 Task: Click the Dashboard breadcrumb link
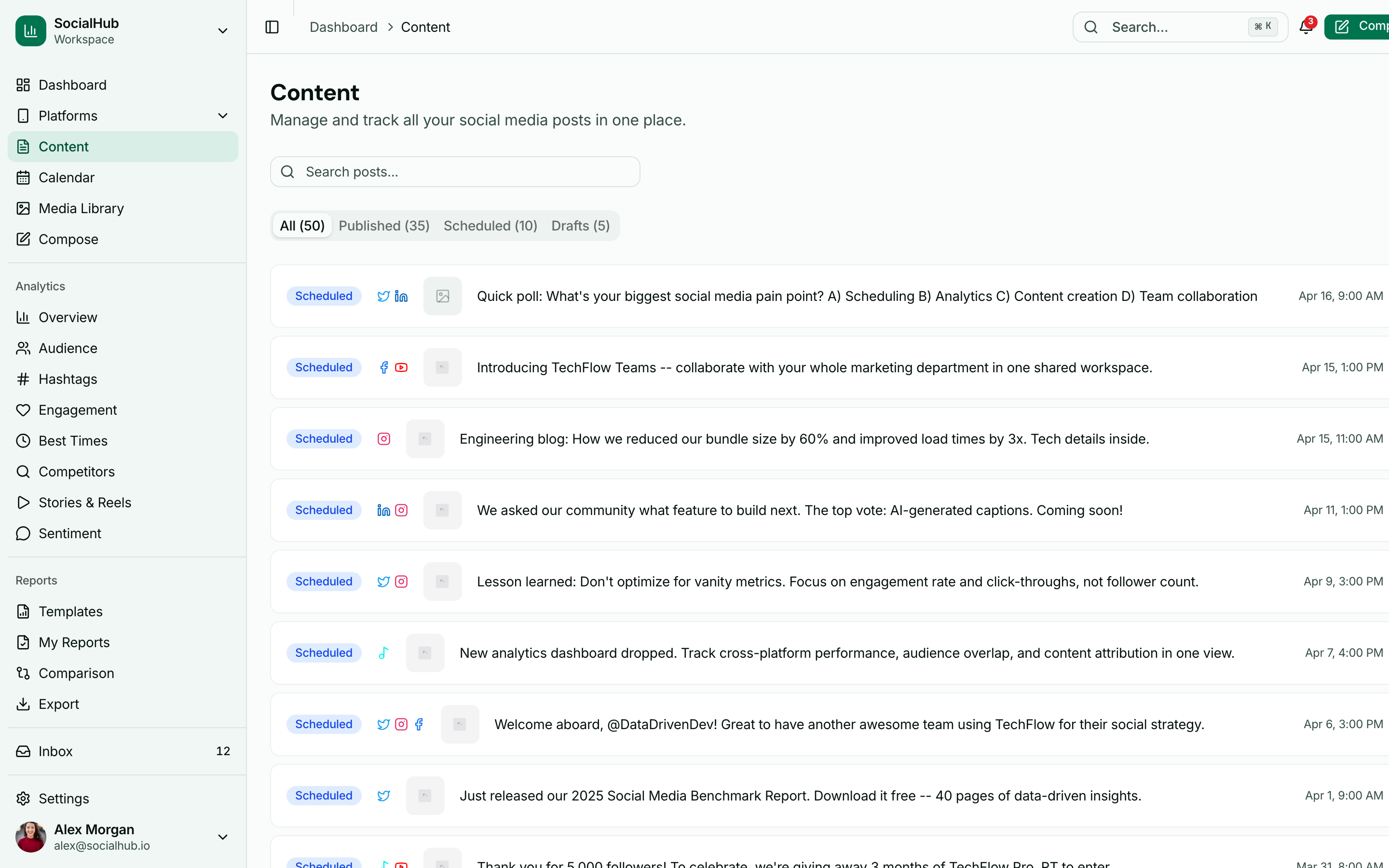pos(343,27)
